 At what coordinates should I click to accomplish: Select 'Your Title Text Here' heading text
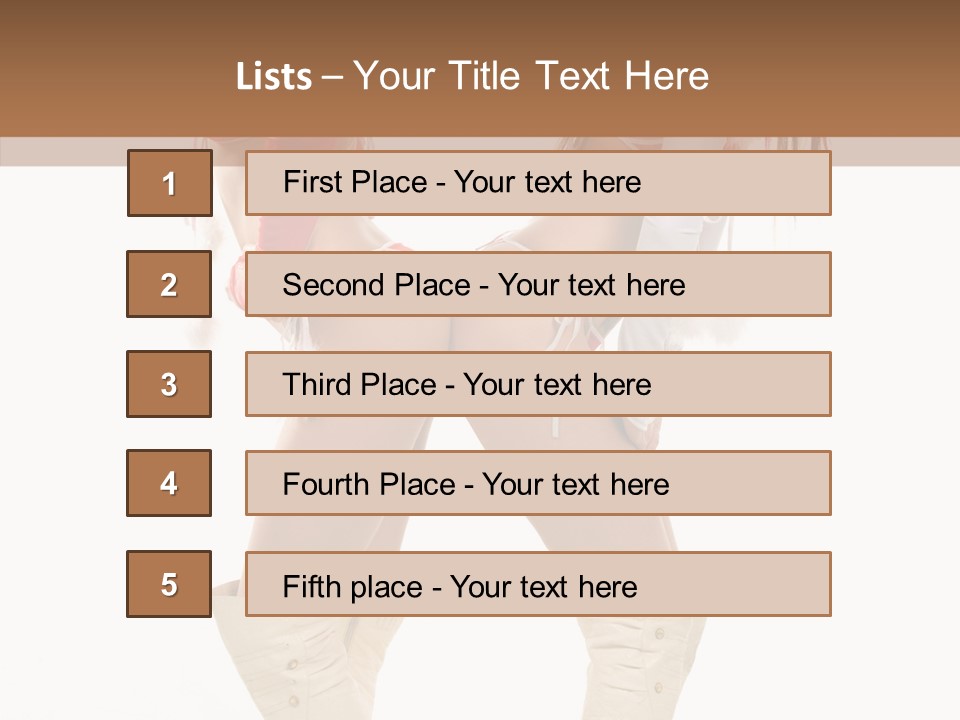(x=531, y=76)
